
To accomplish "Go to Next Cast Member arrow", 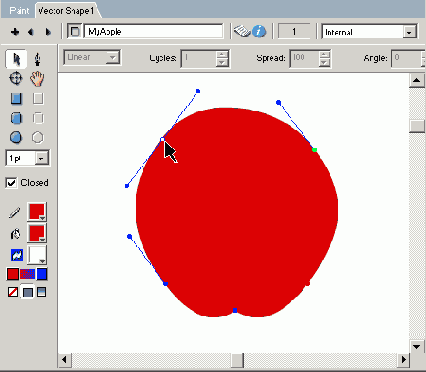I will point(48,32).
